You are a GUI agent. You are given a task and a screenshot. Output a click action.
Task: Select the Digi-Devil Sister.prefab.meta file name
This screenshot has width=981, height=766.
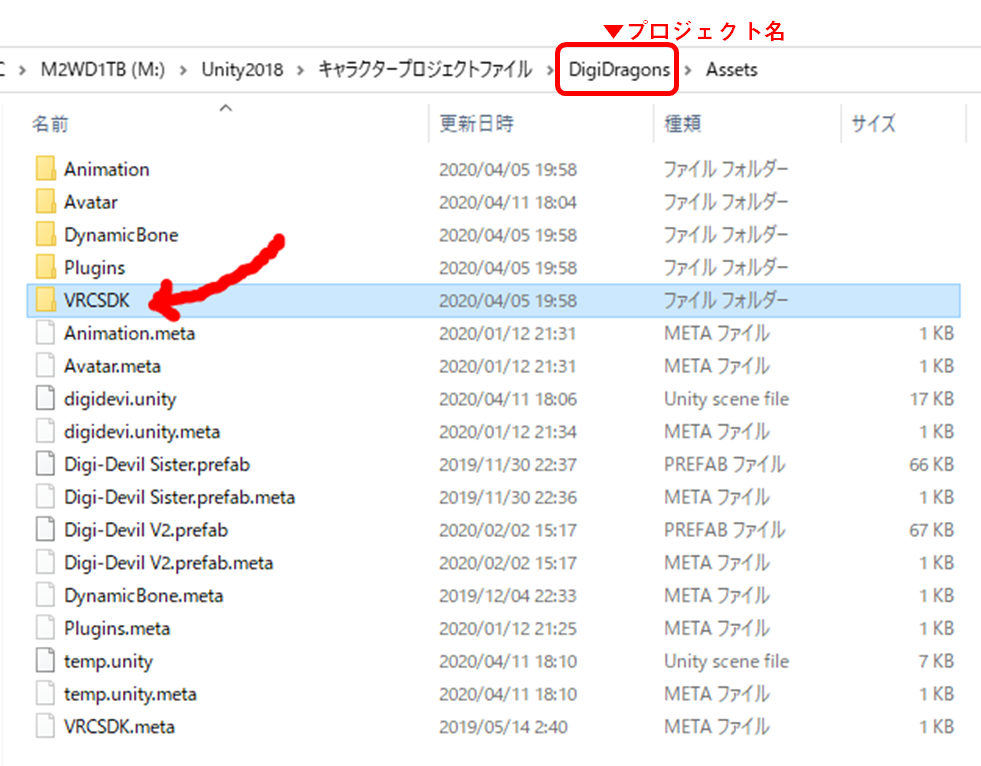pos(180,498)
